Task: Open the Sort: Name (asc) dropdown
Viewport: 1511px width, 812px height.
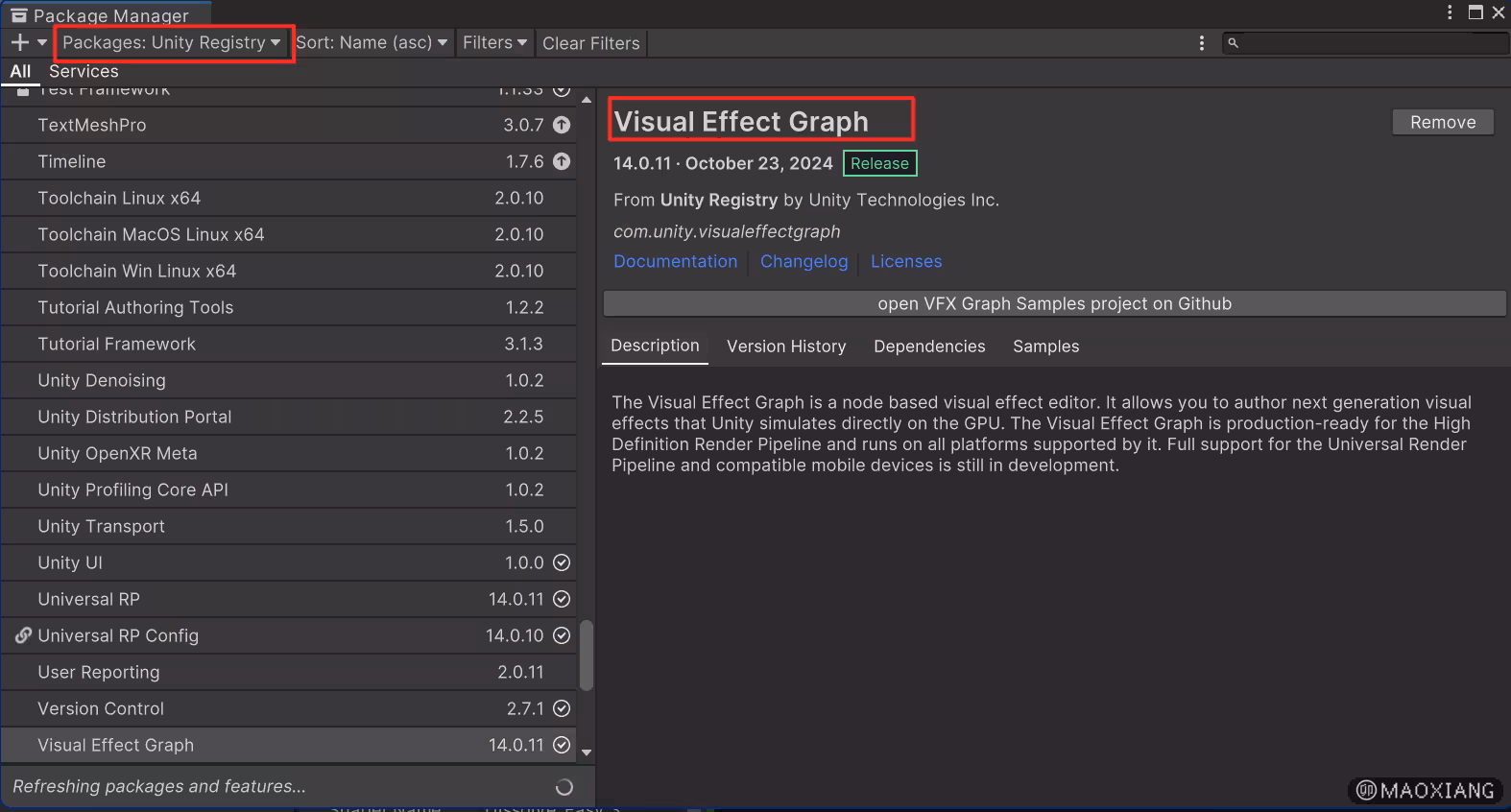Action: (372, 42)
